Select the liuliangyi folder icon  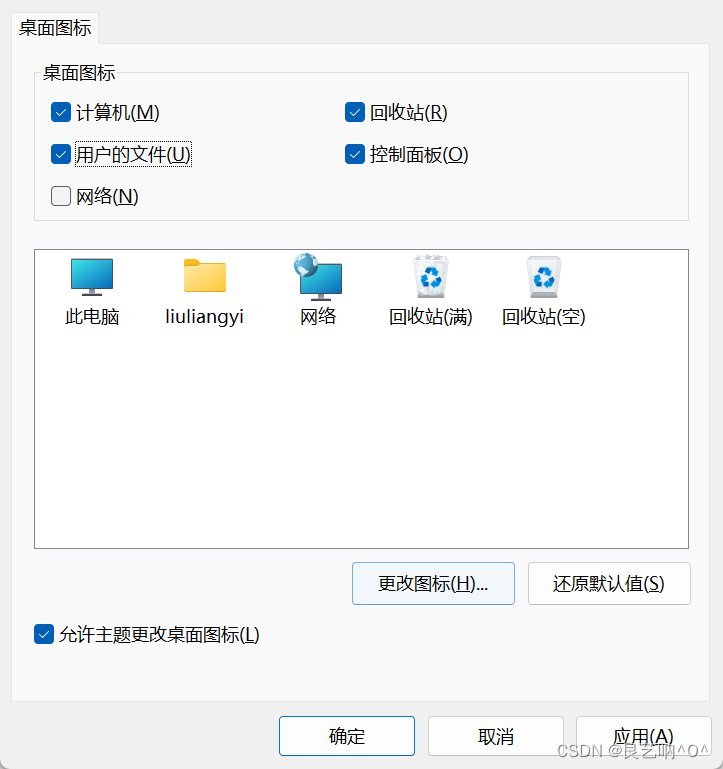click(x=205, y=276)
